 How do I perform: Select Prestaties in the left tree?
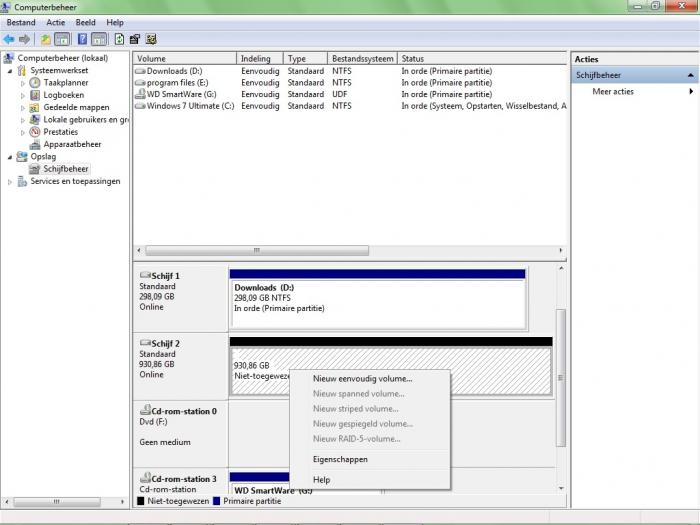(60, 132)
